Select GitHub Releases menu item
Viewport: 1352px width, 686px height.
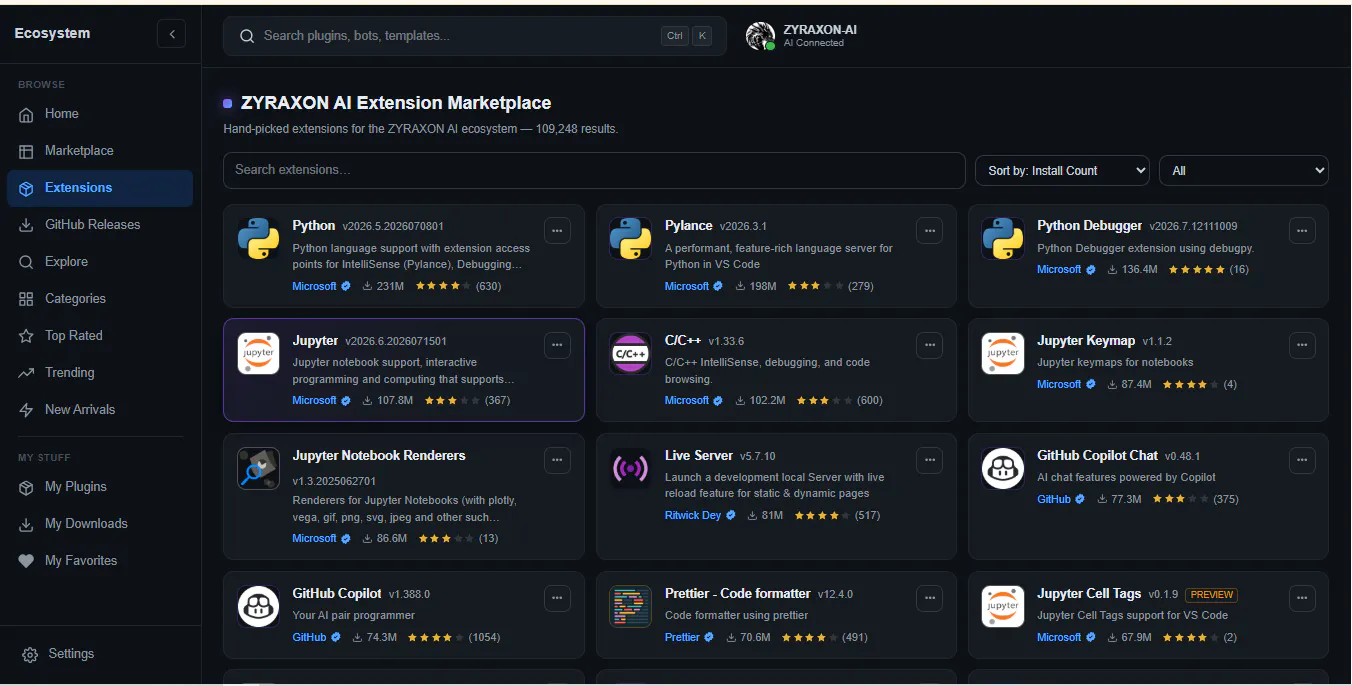(x=100, y=225)
